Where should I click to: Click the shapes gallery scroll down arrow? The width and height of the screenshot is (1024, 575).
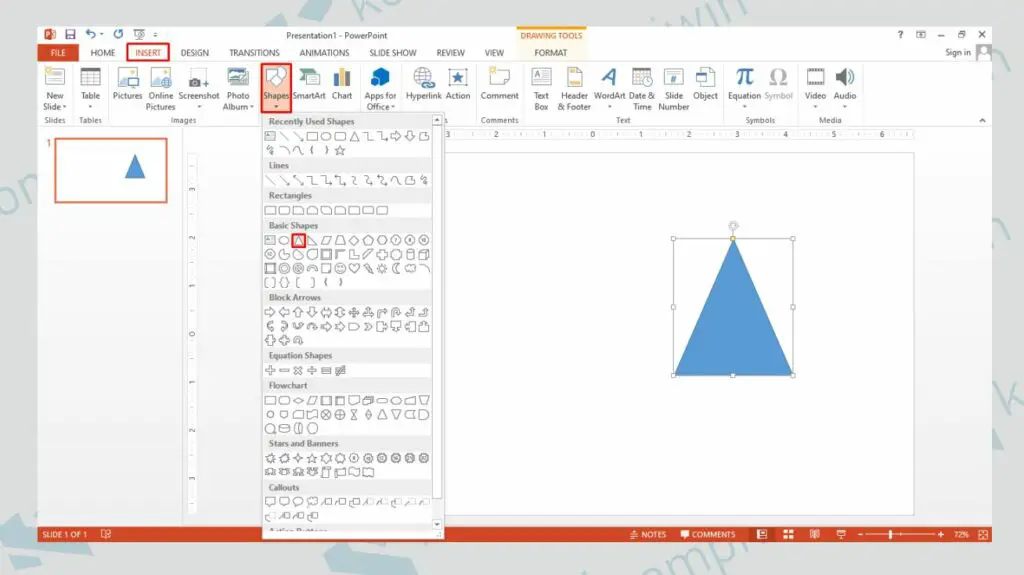[x=436, y=524]
